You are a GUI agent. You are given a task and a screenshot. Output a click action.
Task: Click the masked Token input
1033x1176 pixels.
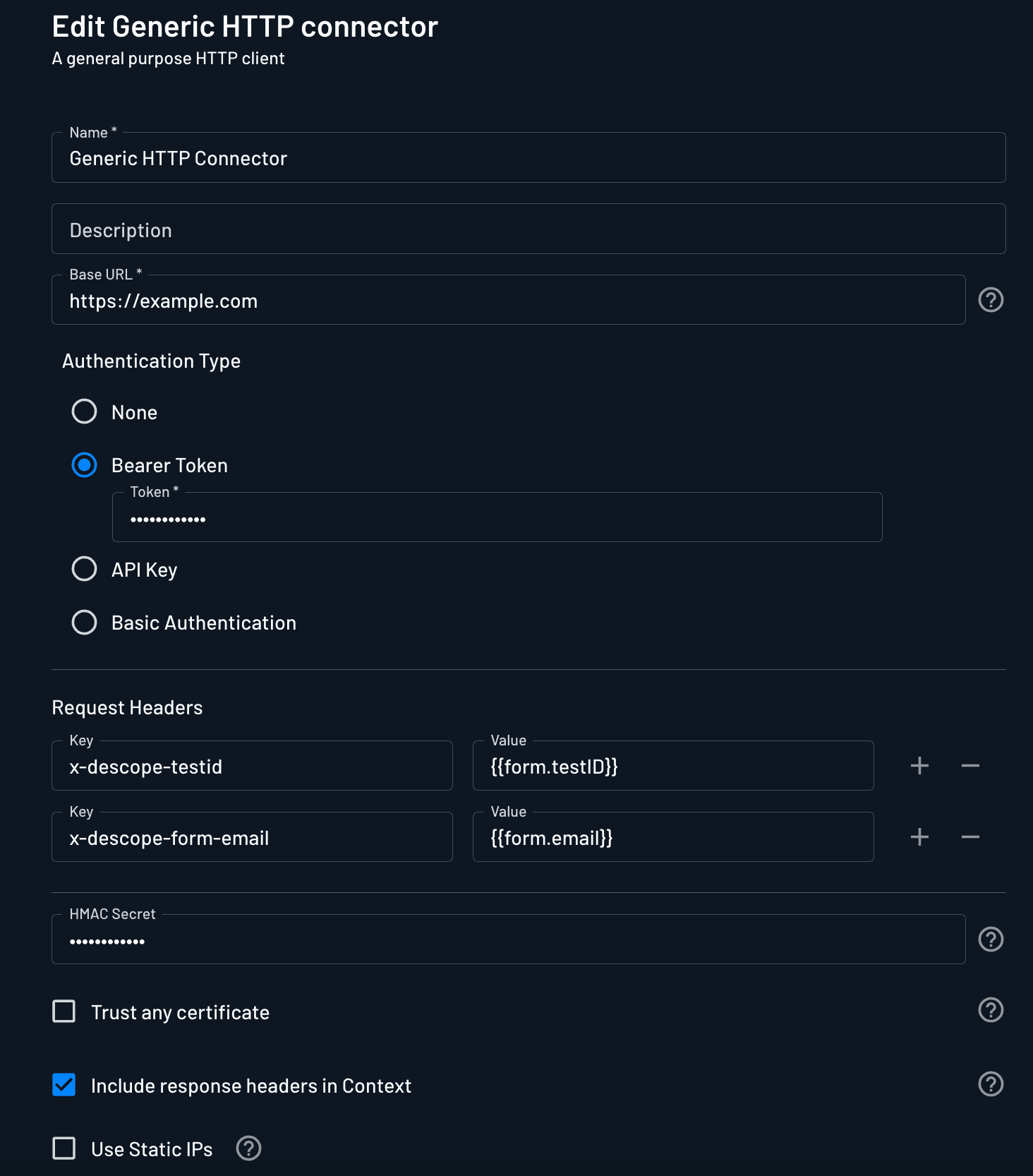coord(497,517)
